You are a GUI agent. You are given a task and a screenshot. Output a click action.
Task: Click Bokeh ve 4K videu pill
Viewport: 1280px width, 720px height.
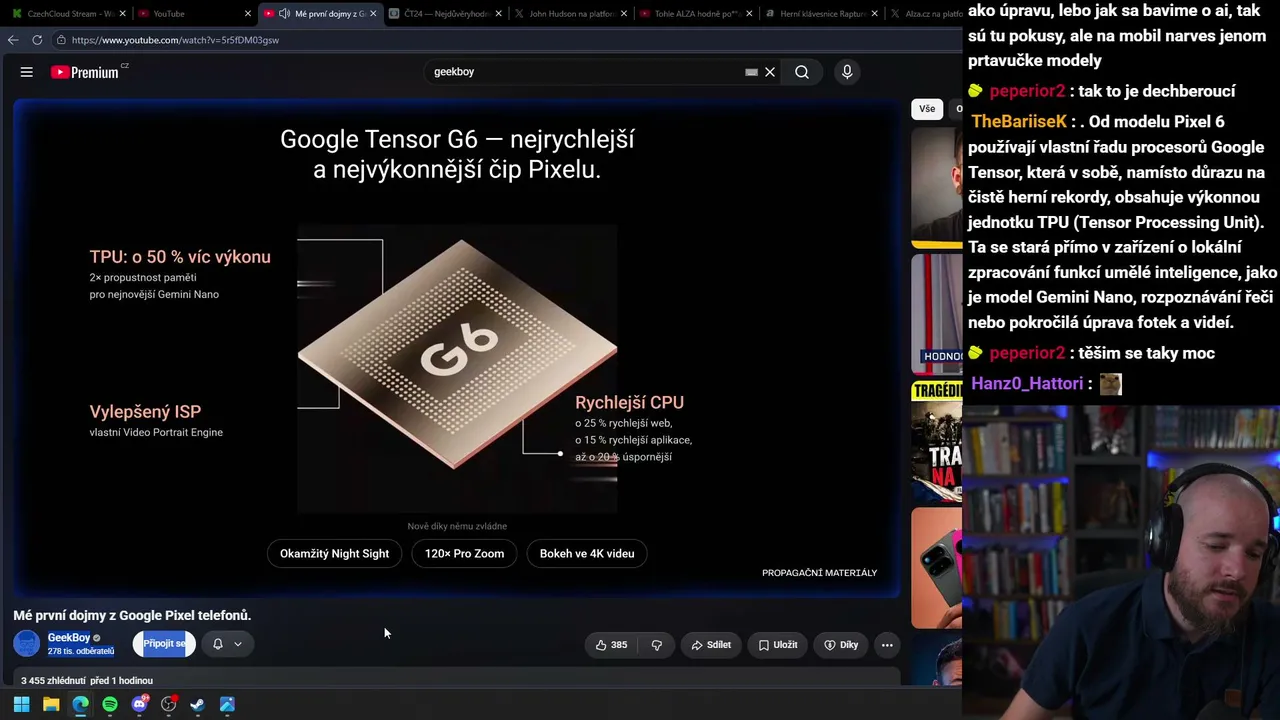click(x=587, y=554)
